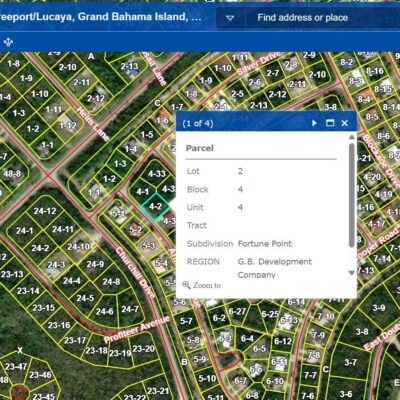This screenshot has height=400, width=400.
Task: Click the Zoom to magnifier icon
Action: 186,285
